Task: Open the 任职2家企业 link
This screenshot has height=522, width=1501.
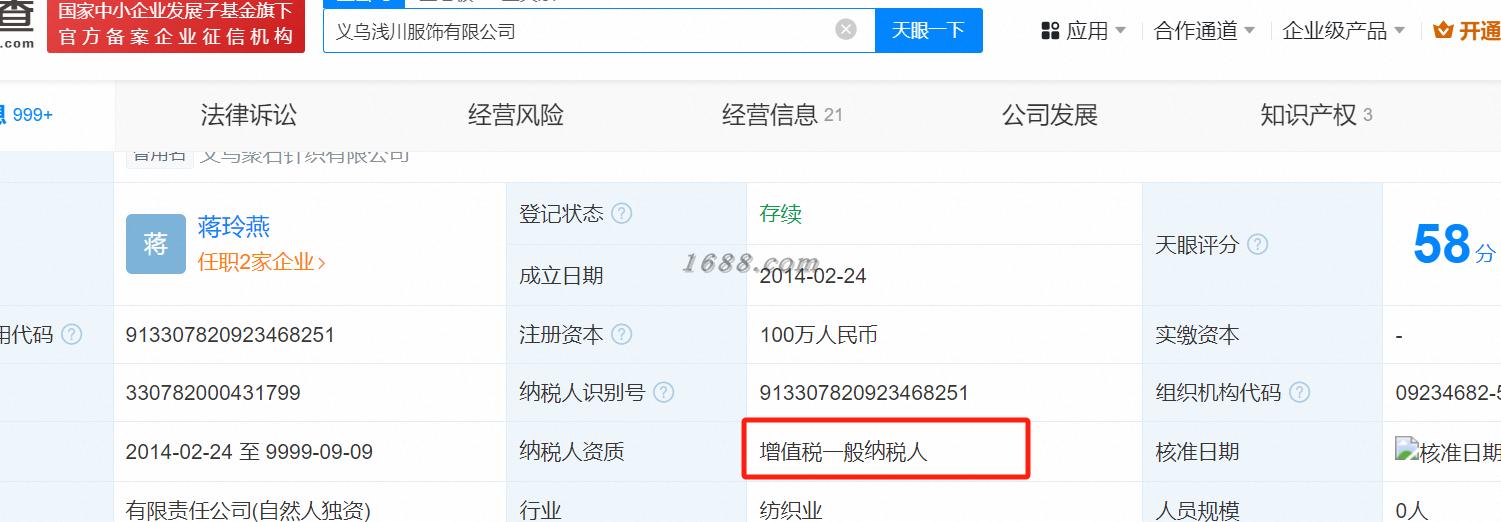Action: tap(262, 262)
